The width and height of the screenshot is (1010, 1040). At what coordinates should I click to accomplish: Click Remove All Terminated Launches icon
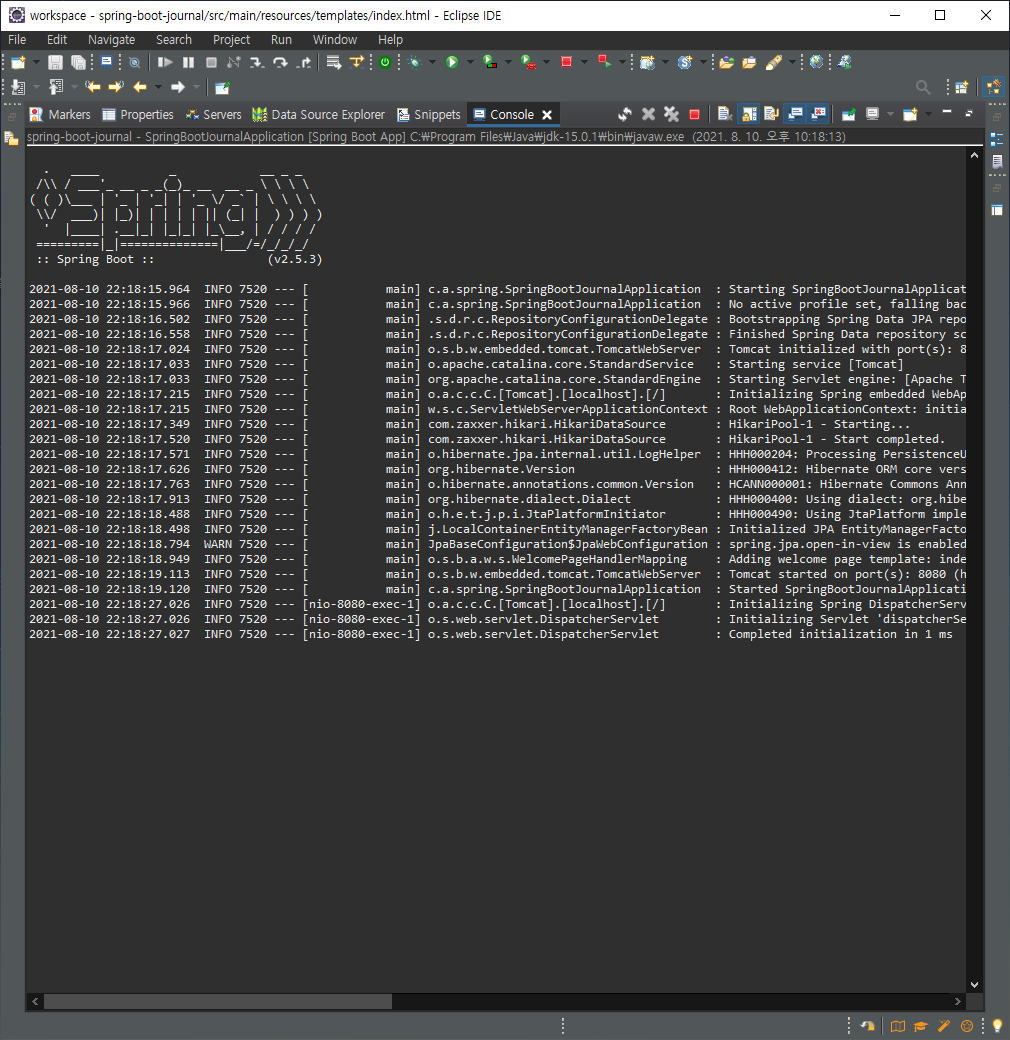[671, 114]
